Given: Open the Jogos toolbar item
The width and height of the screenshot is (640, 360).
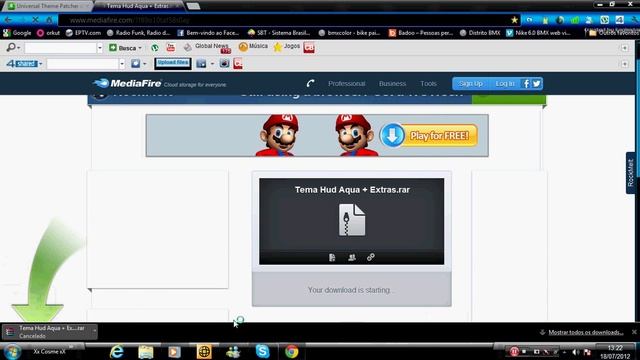Looking at the screenshot, I should pyautogui.click(x=287, y=47).
